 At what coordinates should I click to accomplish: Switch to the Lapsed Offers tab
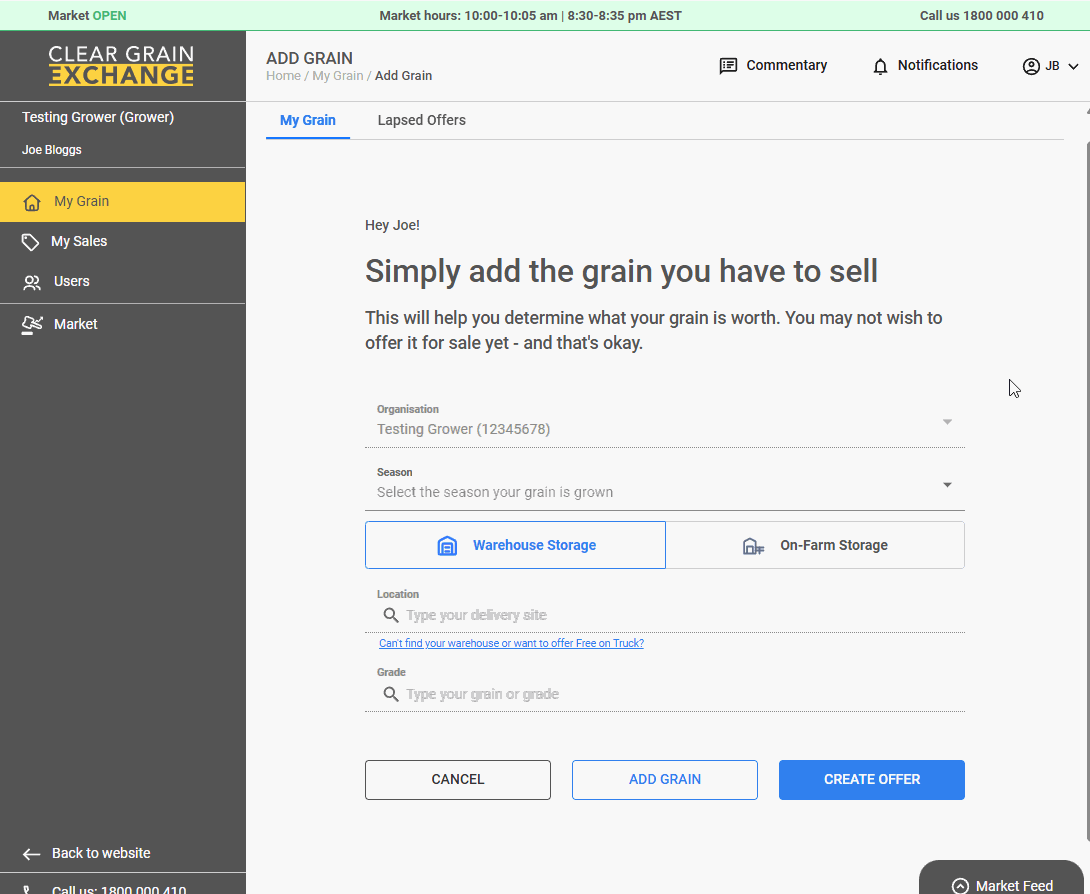click(421, 120)
